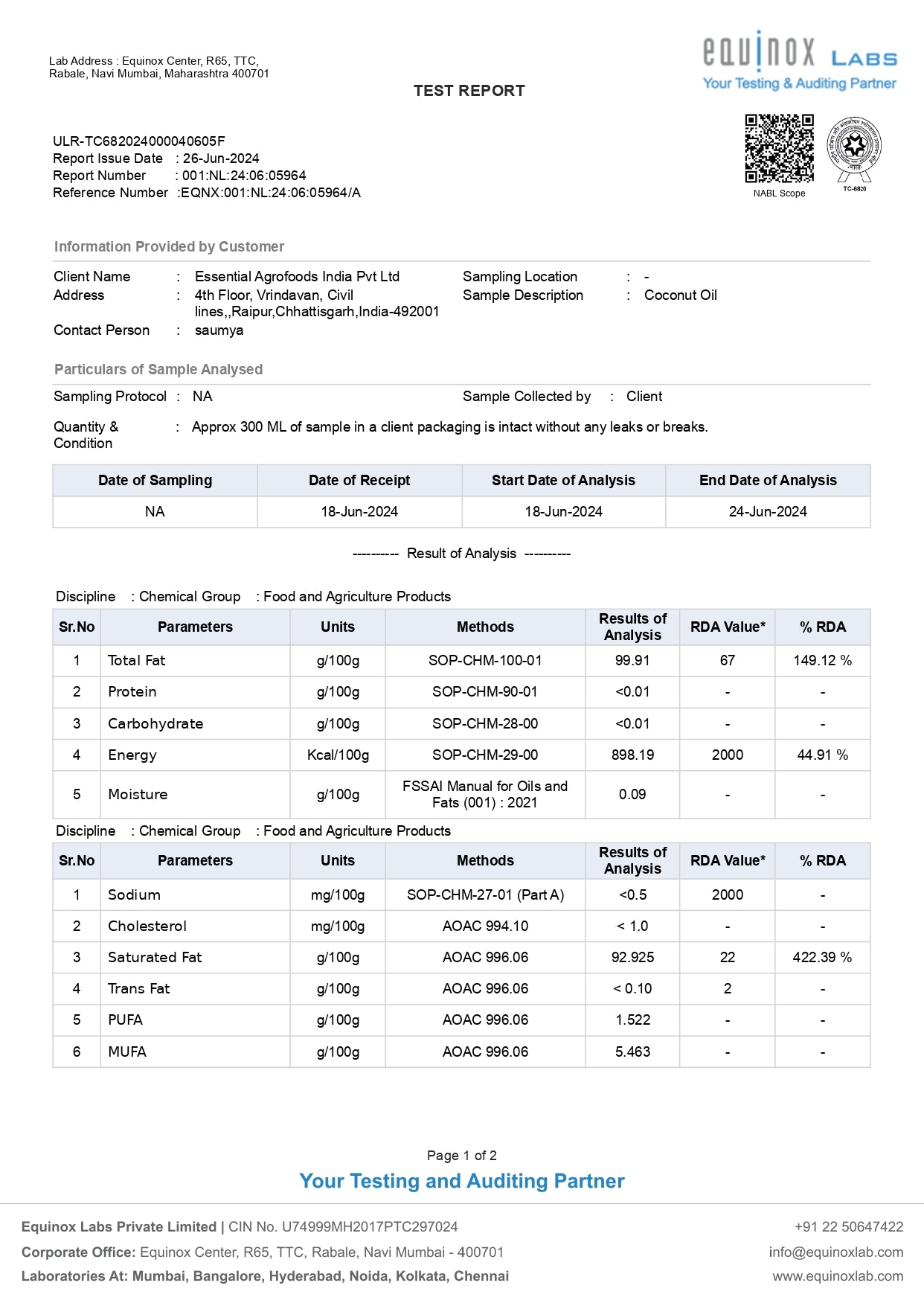Click the Equinox Labs logo
The image size is (924, 1306).
[799, 61]
